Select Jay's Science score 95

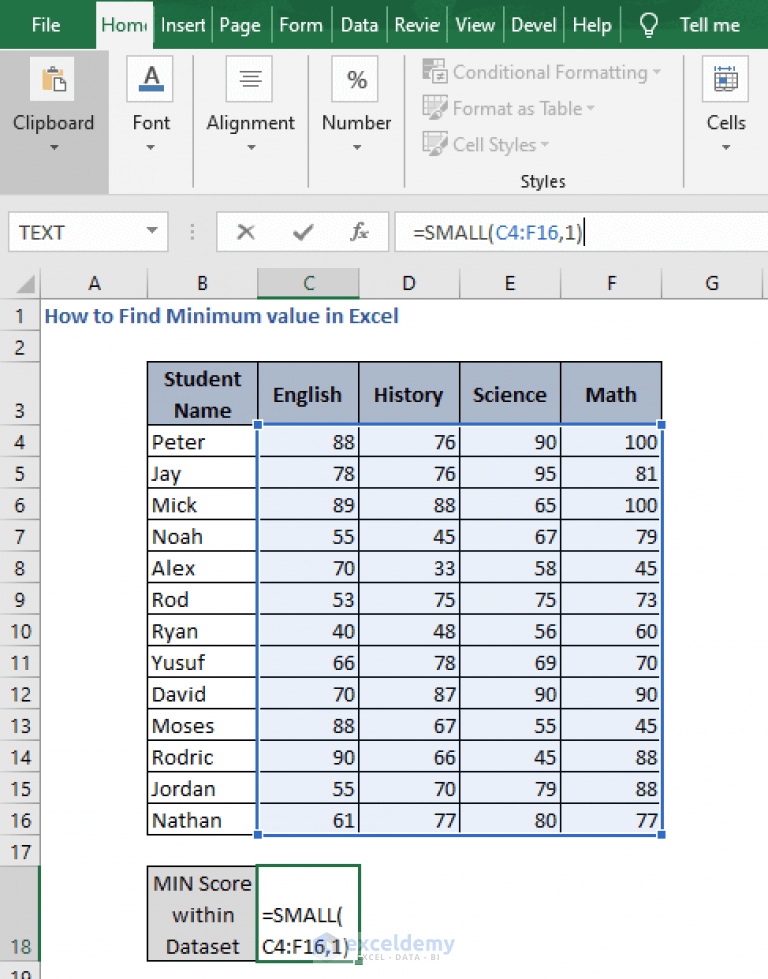pyautogui.click(x=510, y=473)
